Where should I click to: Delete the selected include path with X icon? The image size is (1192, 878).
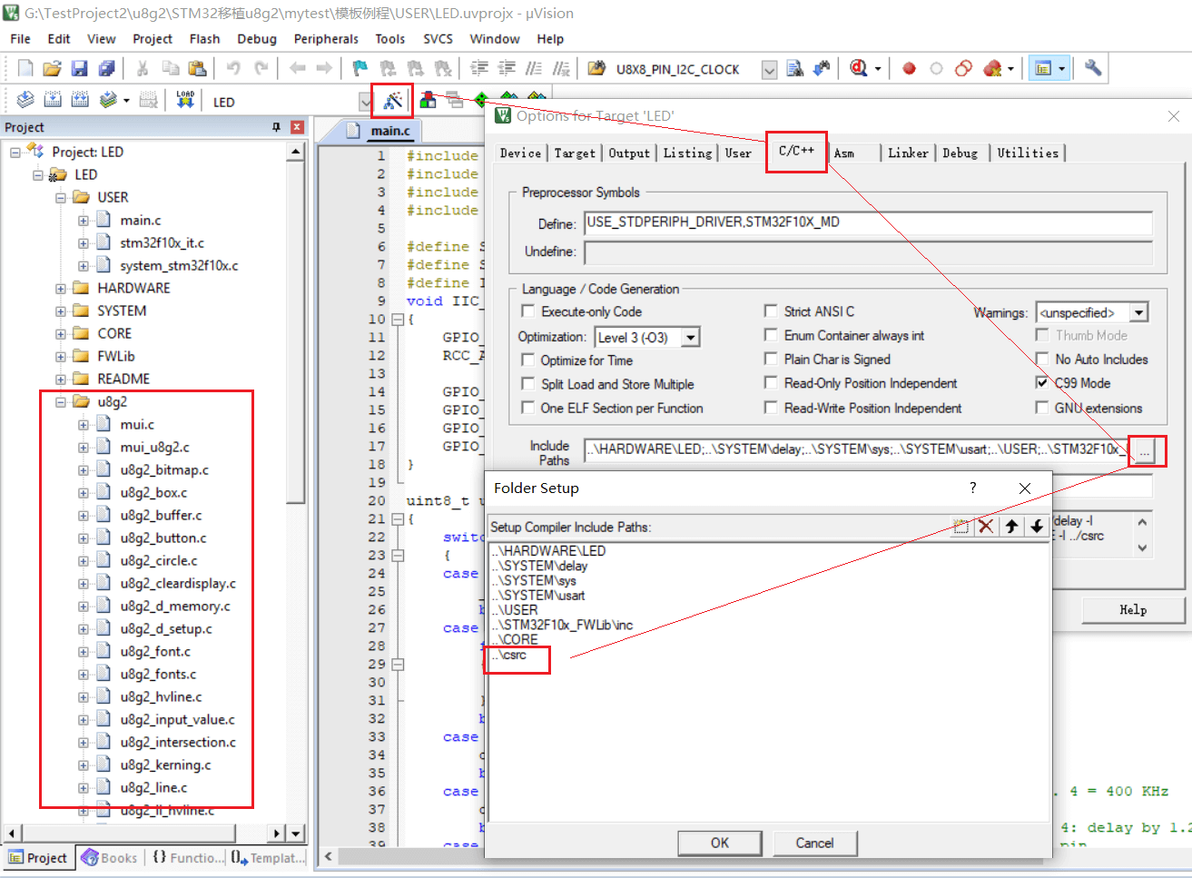986,526
